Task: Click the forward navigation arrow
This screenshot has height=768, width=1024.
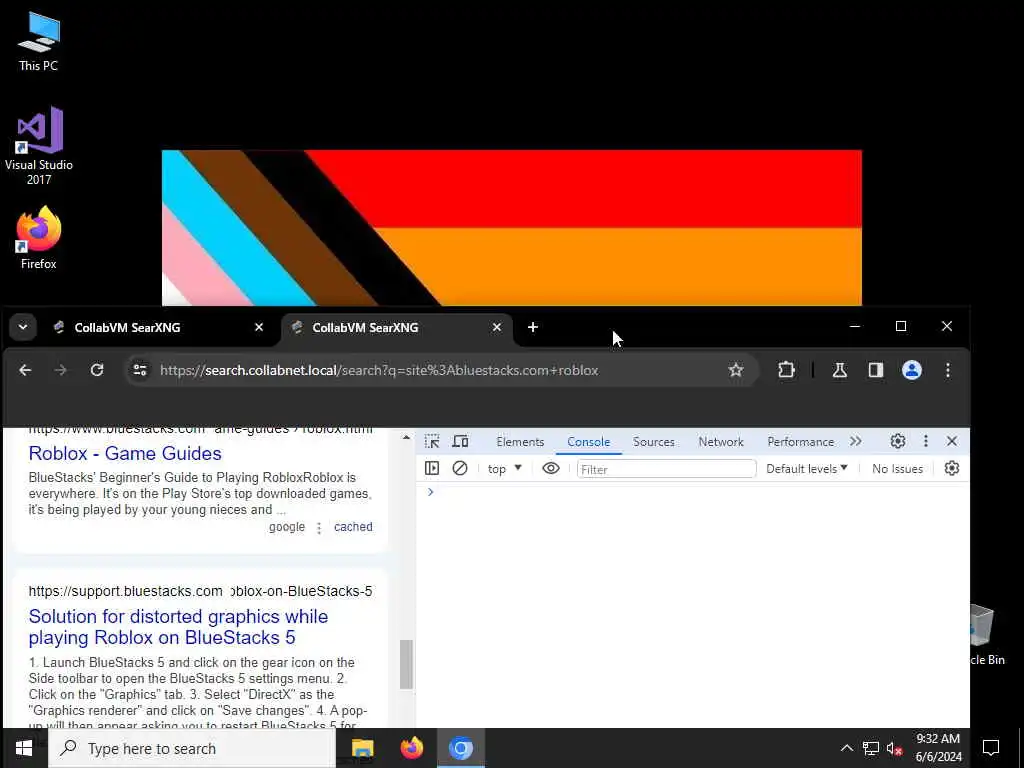Action: click(61, 370)
